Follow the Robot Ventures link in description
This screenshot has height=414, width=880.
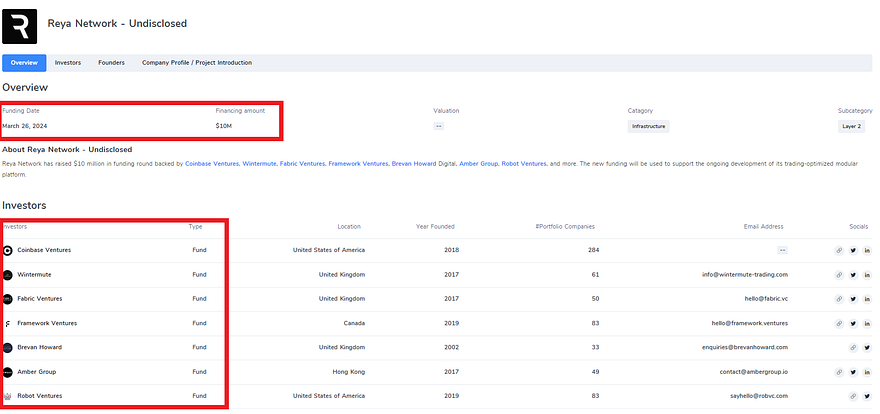tap(524, 164)
